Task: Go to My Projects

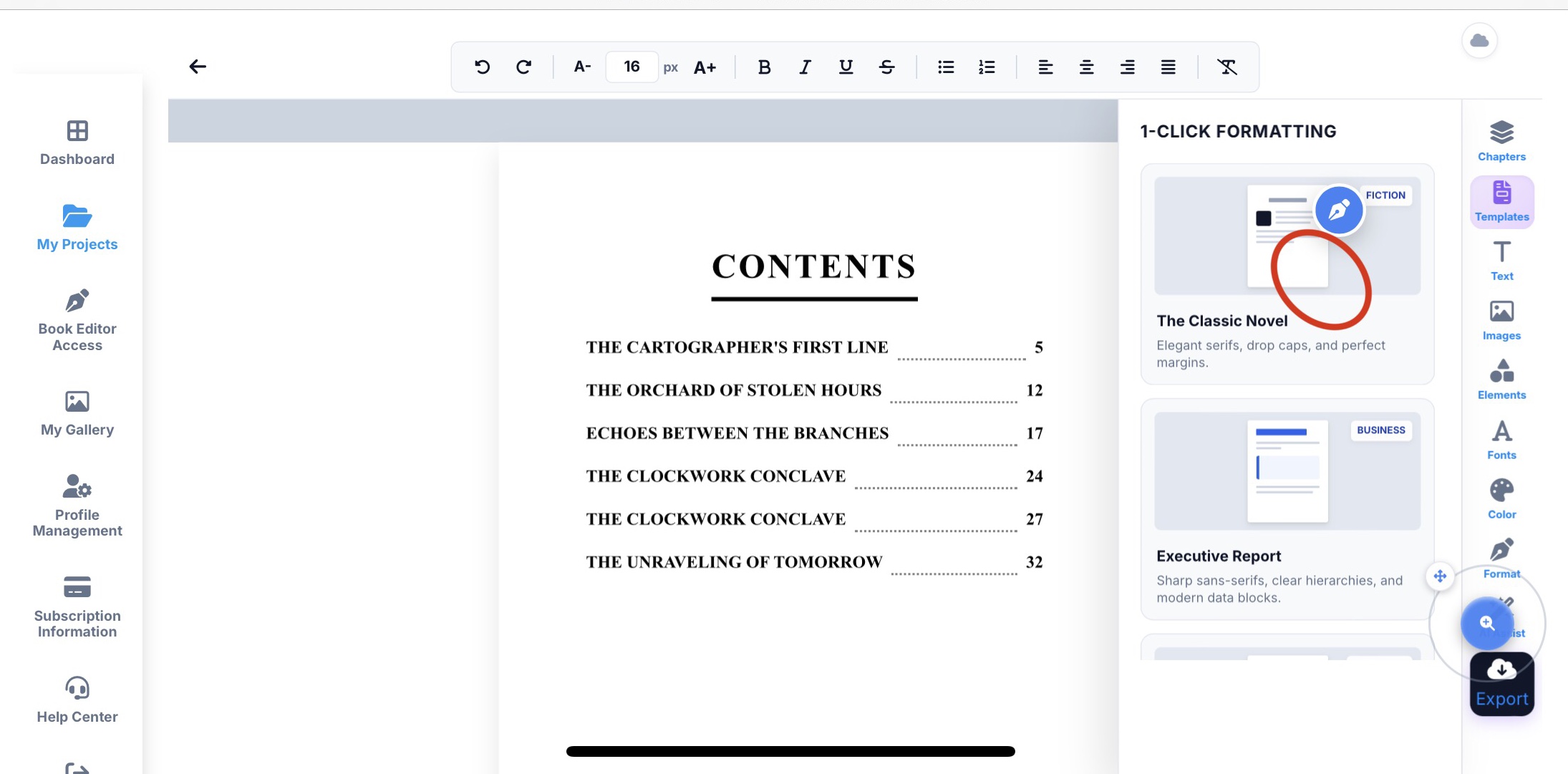Action: click(77, 228)
